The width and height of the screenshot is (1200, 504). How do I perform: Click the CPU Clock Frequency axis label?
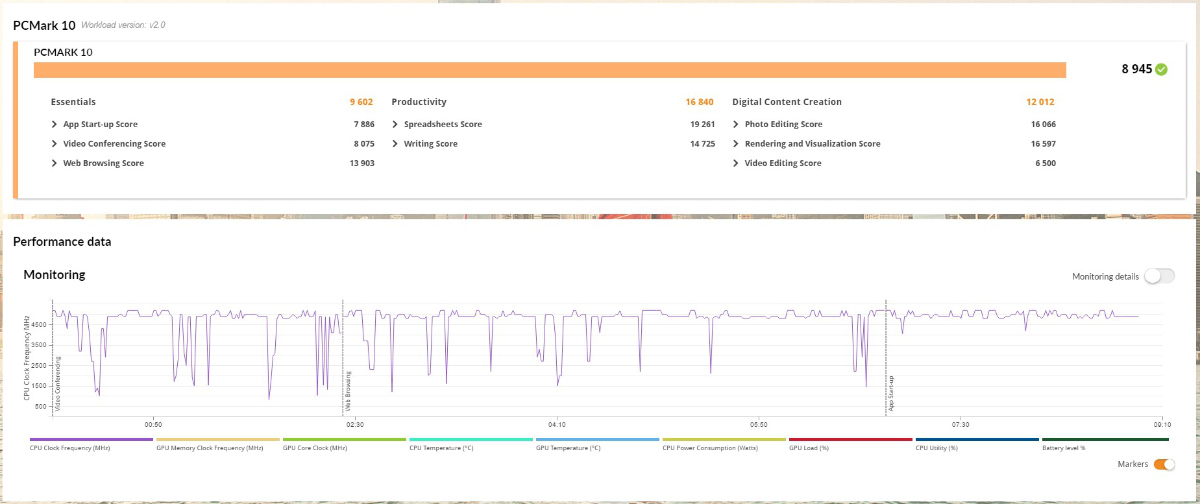(x=26, y=357)
